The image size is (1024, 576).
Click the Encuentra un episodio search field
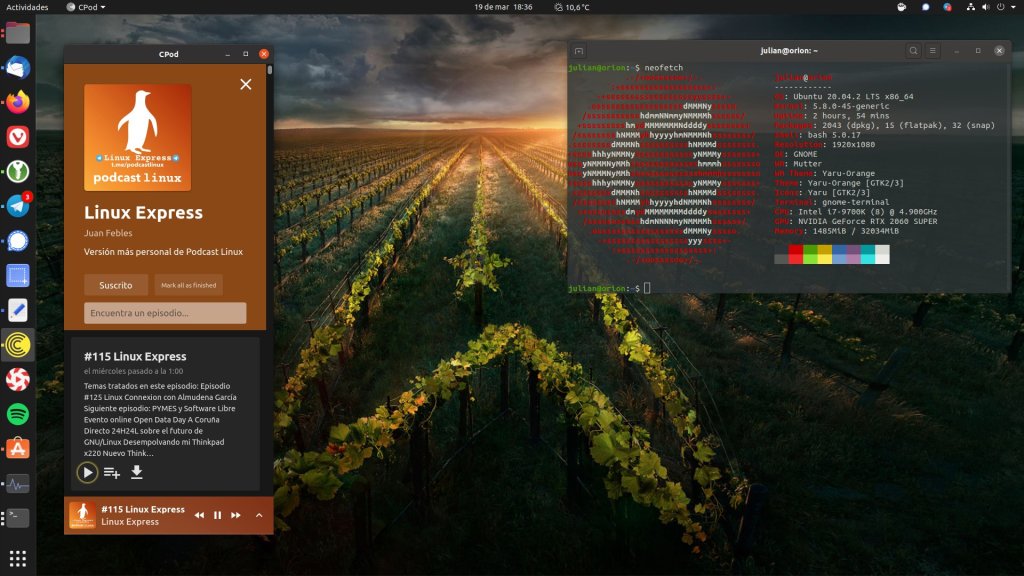[x=165, y=313]
